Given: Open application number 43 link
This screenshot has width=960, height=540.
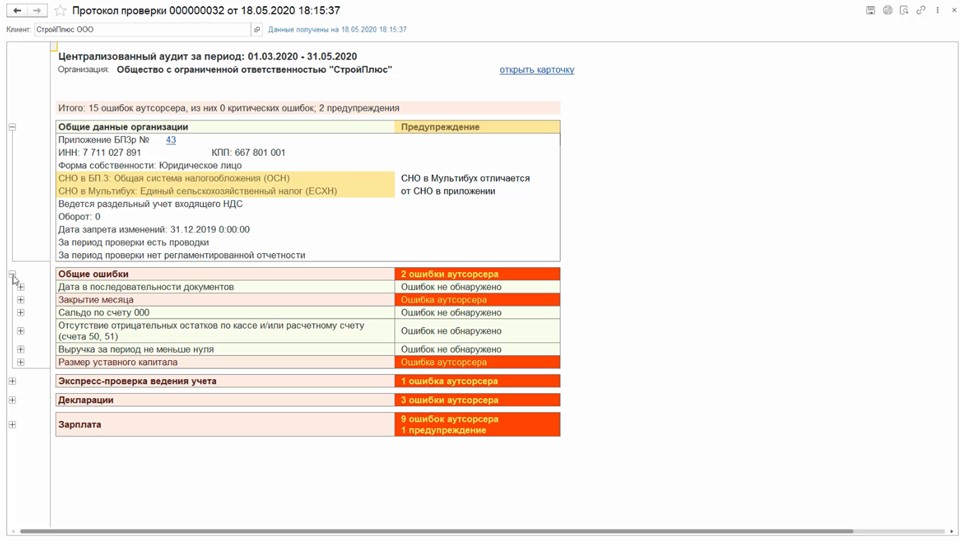Looking at the screenshot, I should coord(170,140).
